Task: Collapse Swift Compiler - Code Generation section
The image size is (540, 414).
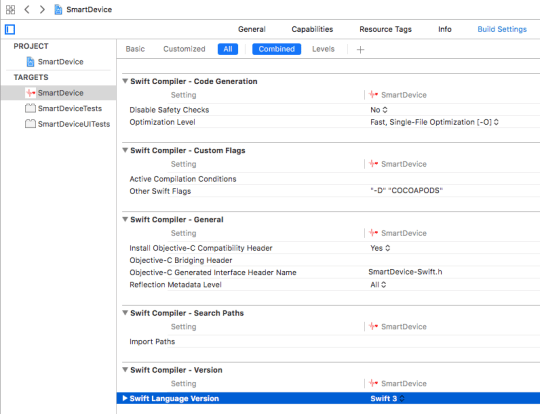Action: point(125,81)
